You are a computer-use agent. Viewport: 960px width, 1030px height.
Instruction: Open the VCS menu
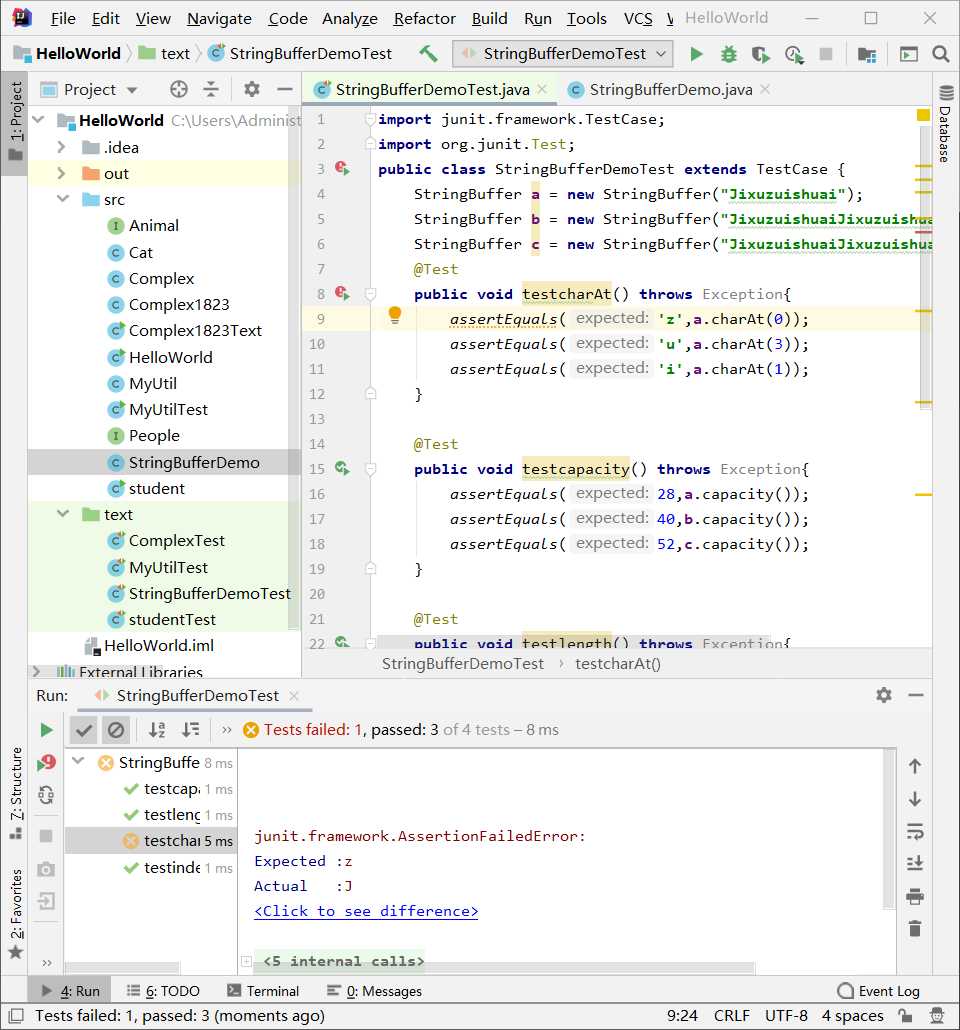point(638,18)
